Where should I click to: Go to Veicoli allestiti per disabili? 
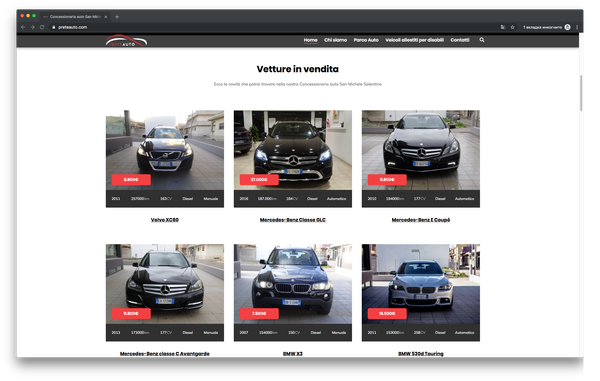coord(414,40)
